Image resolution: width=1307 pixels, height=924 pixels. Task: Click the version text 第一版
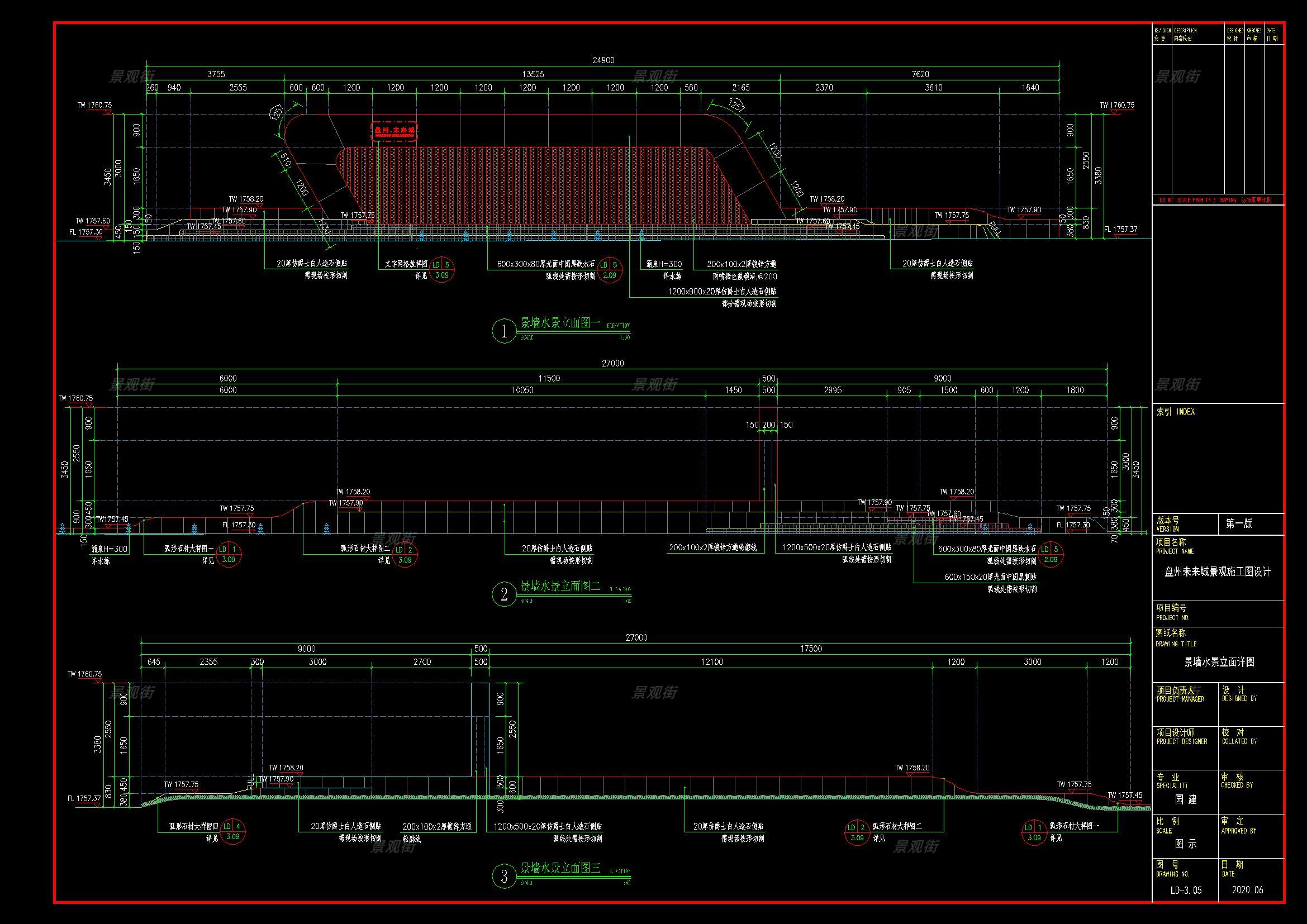(1239, 524)
